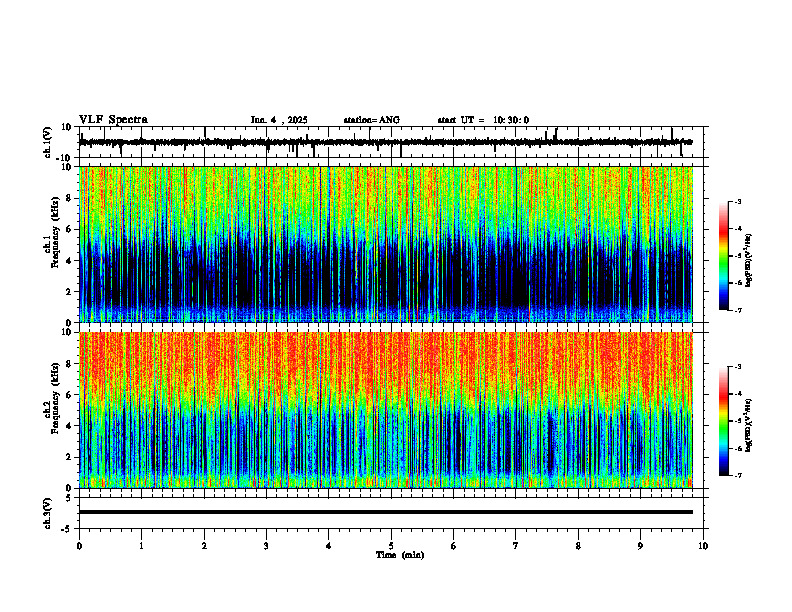Viewport: 792px width, 612px height.
Task: Click the "-3" label on ch.2 color scale
Action: tap(737, 367)
